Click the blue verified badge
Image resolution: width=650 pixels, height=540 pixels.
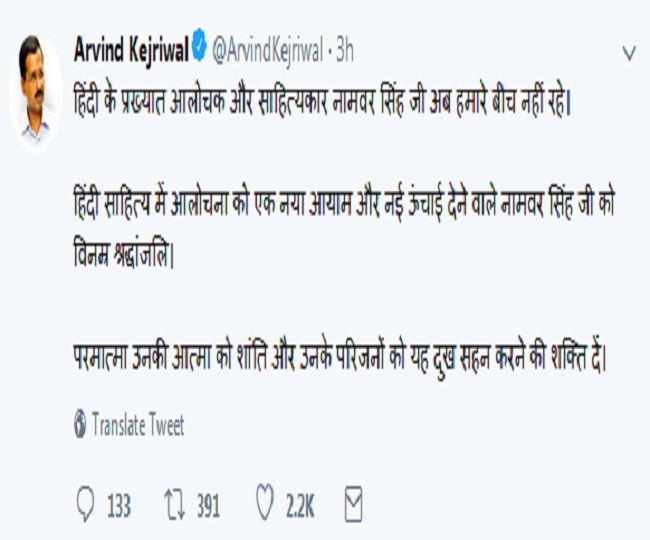[x=200, y=48]
